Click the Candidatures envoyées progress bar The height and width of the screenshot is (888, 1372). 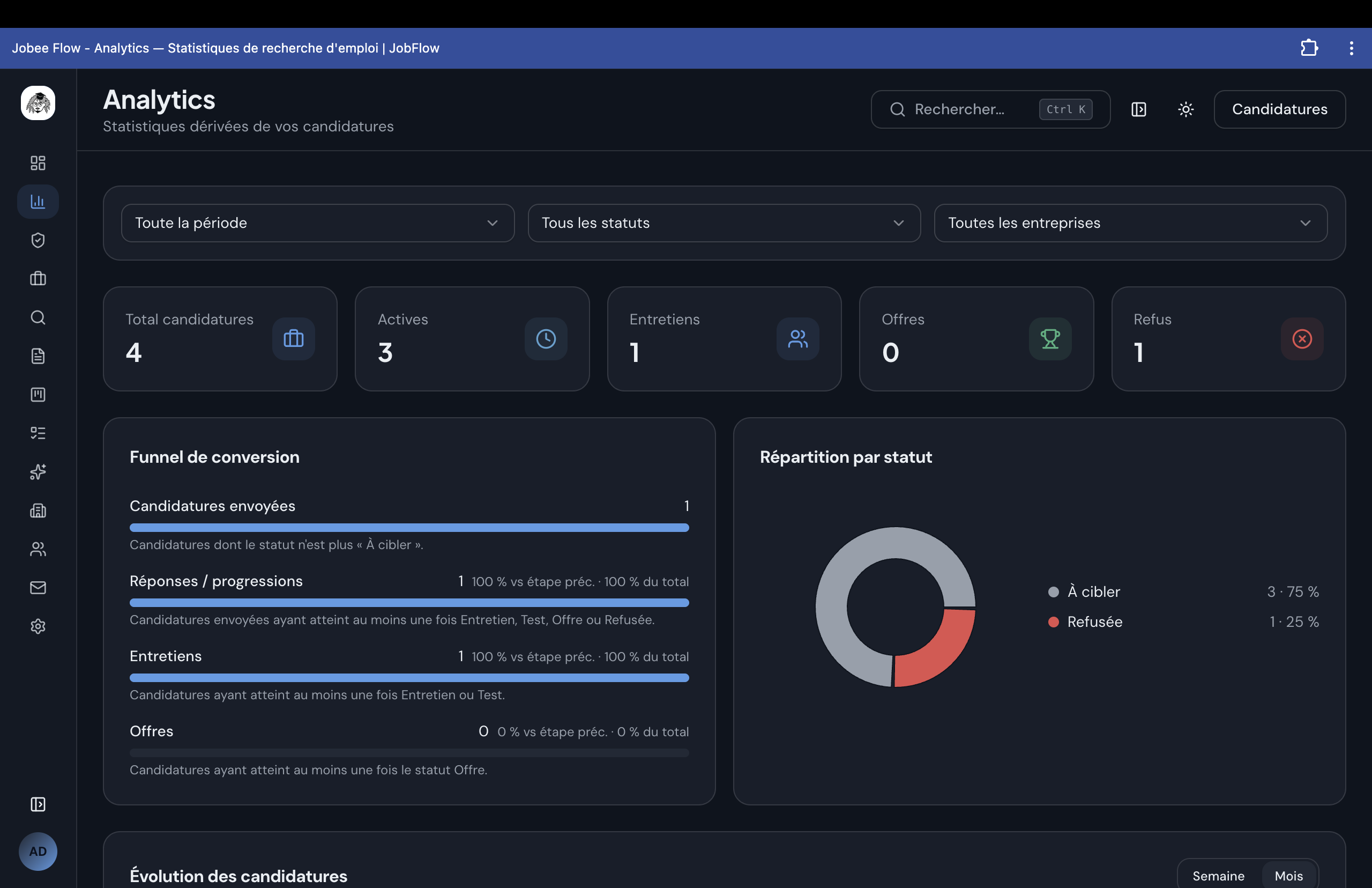409,528
